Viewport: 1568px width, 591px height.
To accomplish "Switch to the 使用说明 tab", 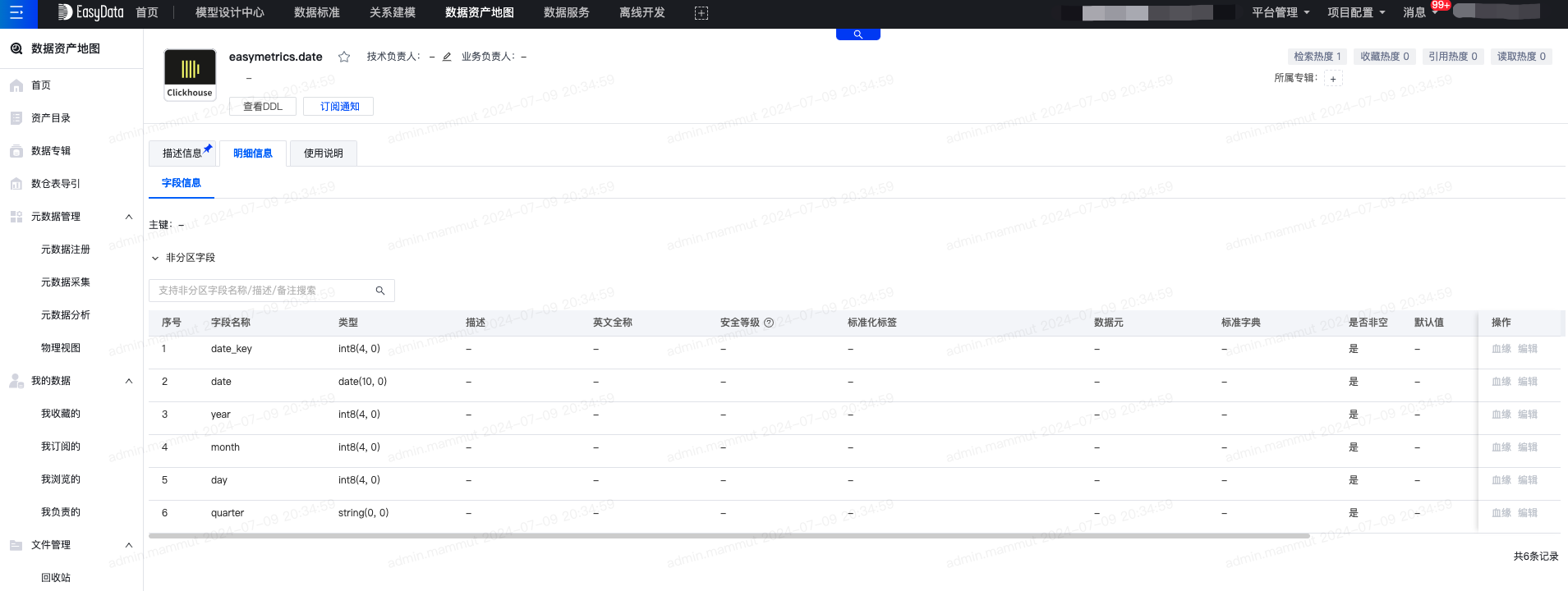I will (x=324, y=153).
